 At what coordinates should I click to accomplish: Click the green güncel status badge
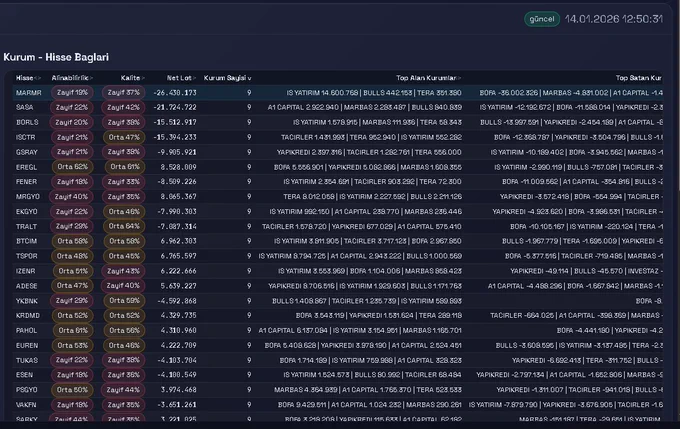(542, 19)
